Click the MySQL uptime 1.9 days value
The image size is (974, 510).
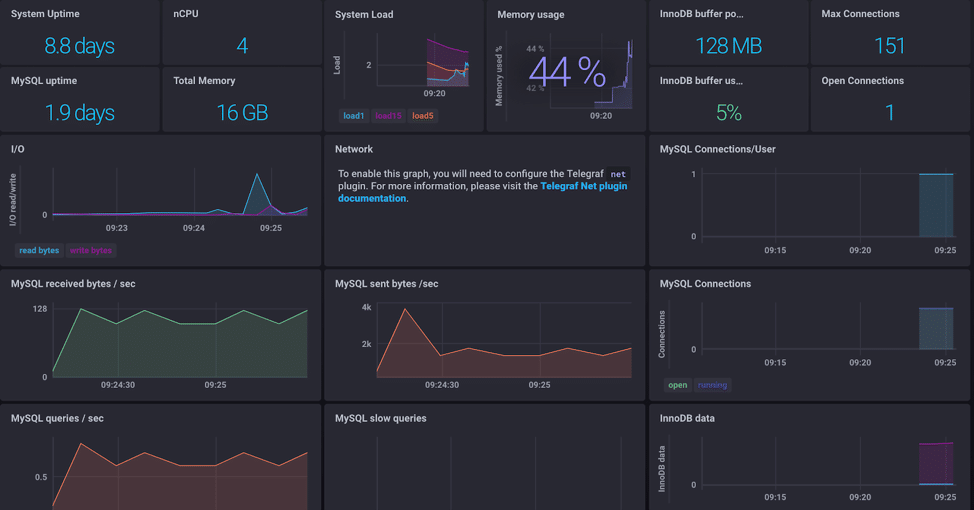tap(79, 113)
